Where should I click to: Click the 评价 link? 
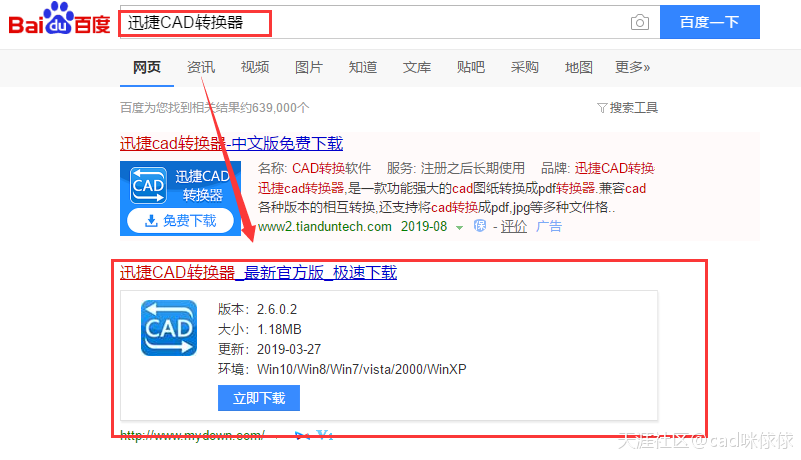514,226
